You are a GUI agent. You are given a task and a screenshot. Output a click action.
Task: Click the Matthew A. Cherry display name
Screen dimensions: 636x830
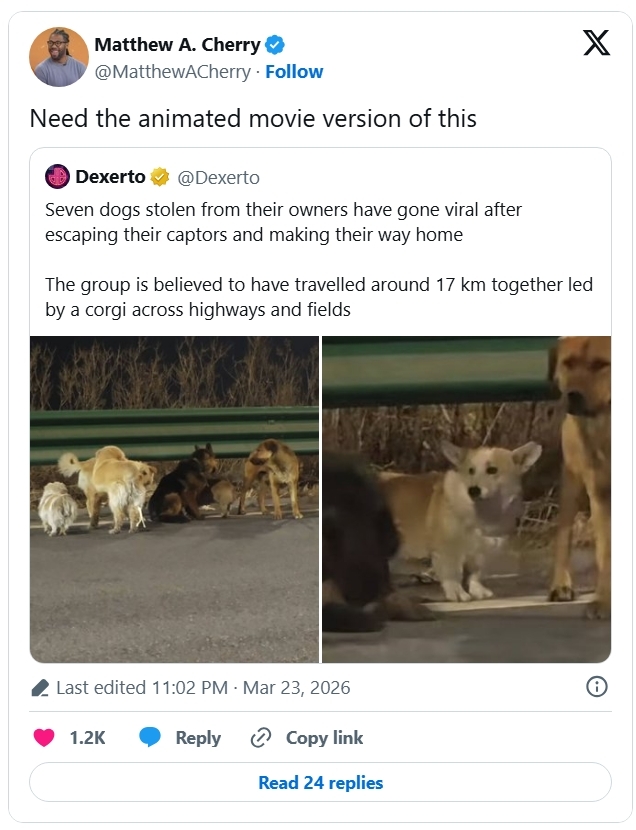point(177,45)
